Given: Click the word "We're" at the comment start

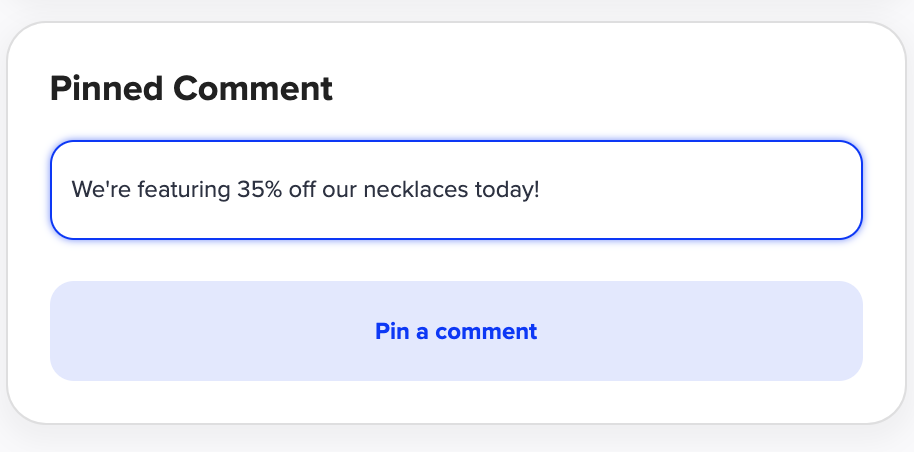Looking at the screenshot, I should [x=101, y=189].
